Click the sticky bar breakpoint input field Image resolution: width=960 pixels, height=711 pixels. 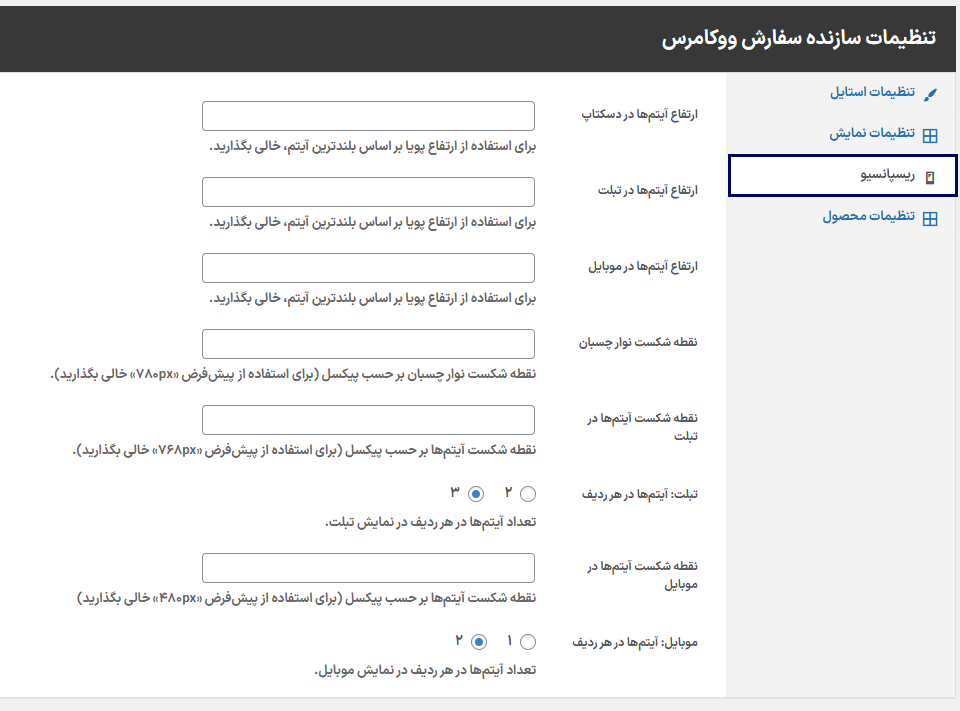[368, 343]
